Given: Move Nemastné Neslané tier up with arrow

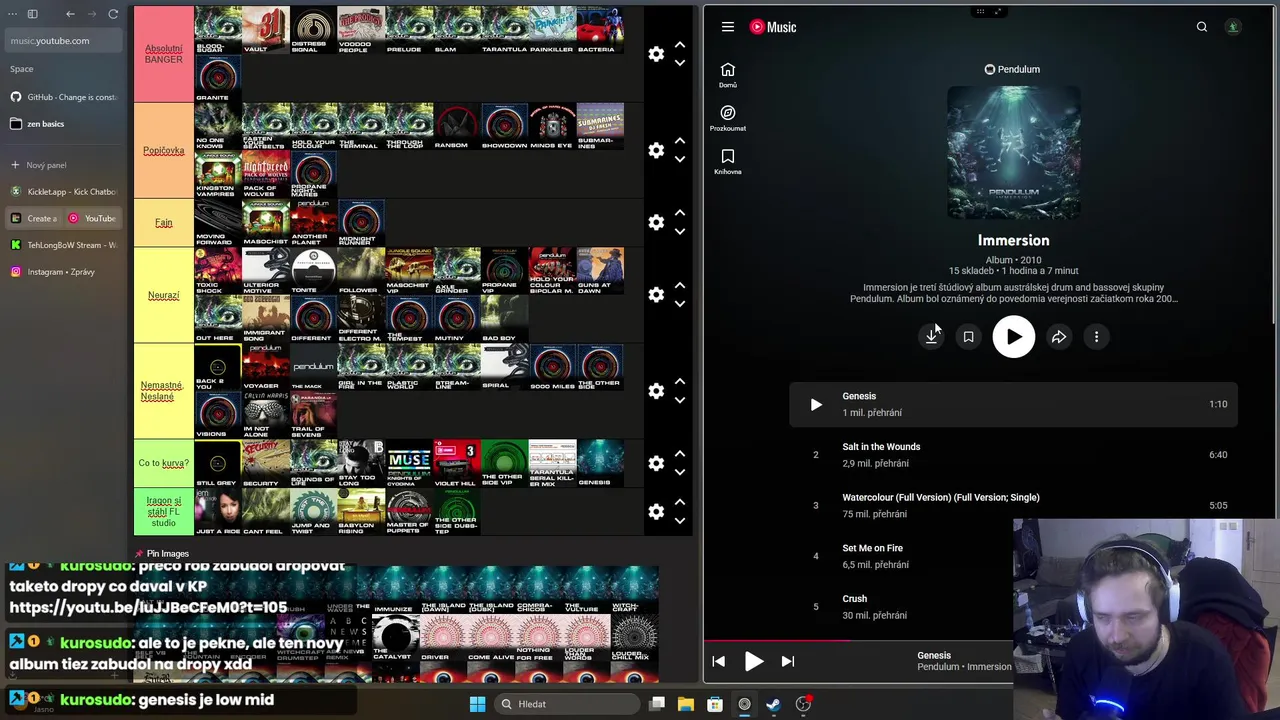Looking at the screenshot, I should click(x=680, y=382).
